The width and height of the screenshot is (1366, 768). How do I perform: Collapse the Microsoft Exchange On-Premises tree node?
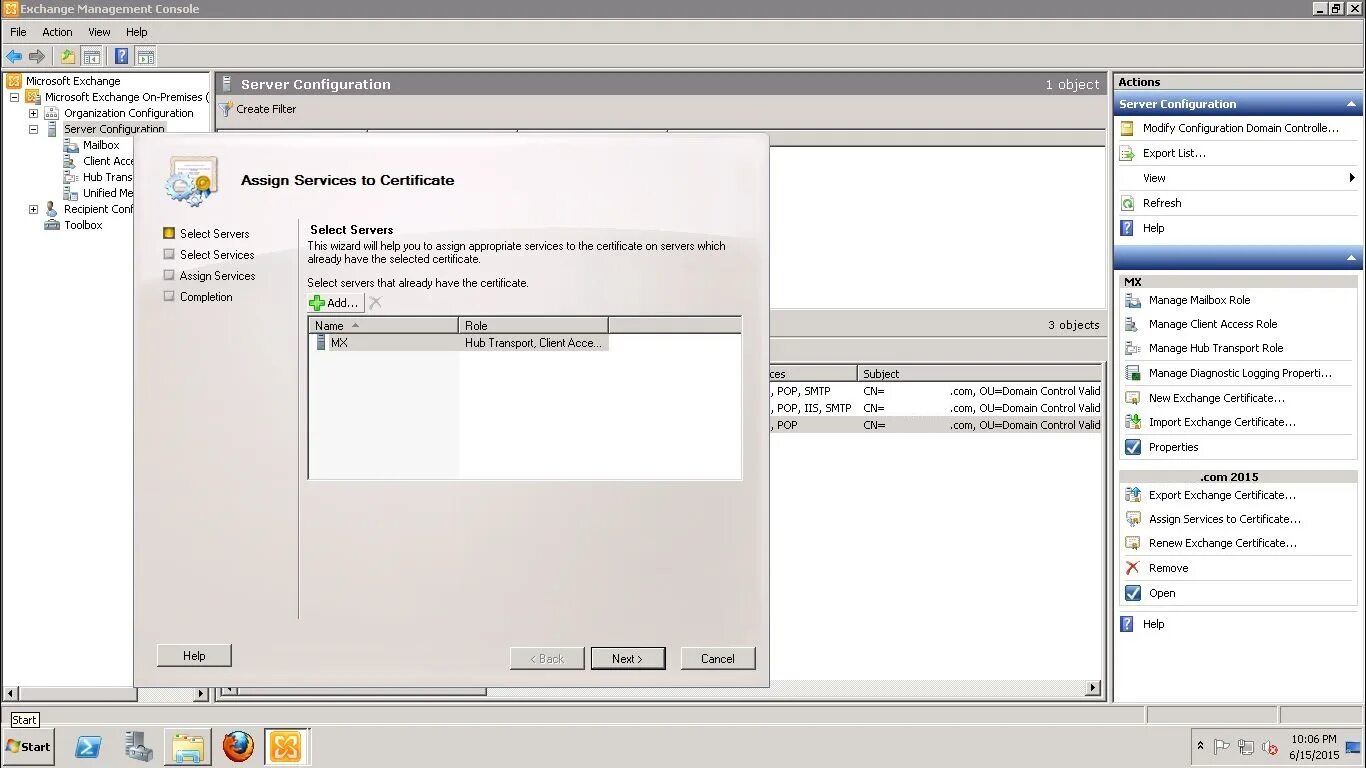[14, 97]
